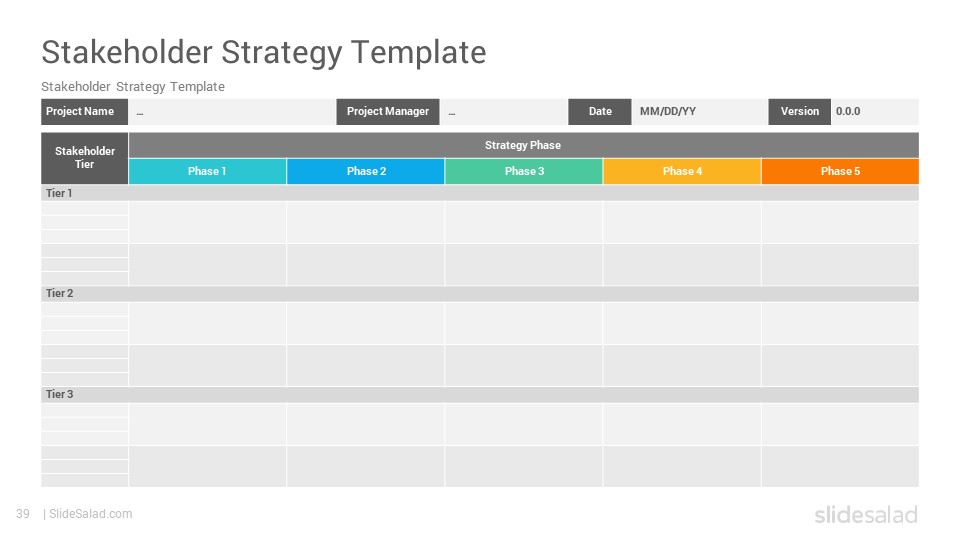This screenshot has width=960, height=540.
Task: Click the Project Manager label
Action: pos(388,111)
